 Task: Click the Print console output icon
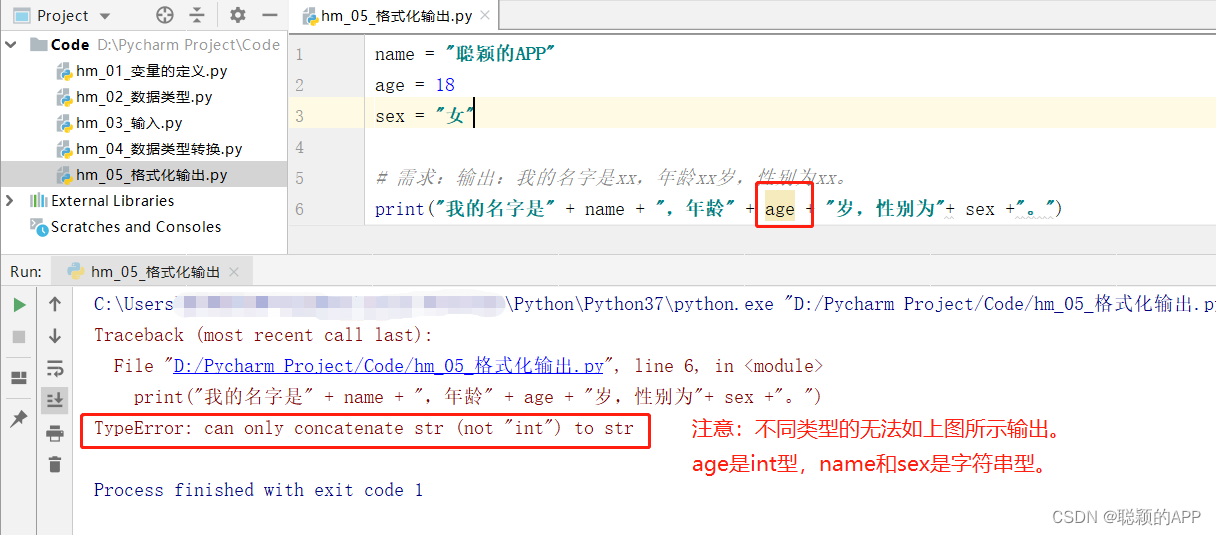tap(54, 433)
